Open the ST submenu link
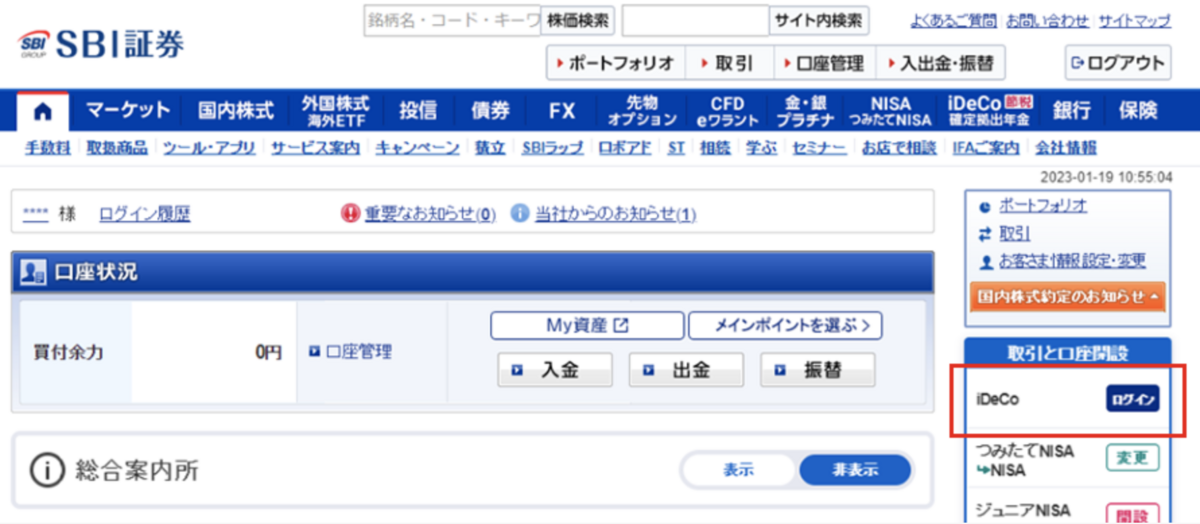 point(676,148)
